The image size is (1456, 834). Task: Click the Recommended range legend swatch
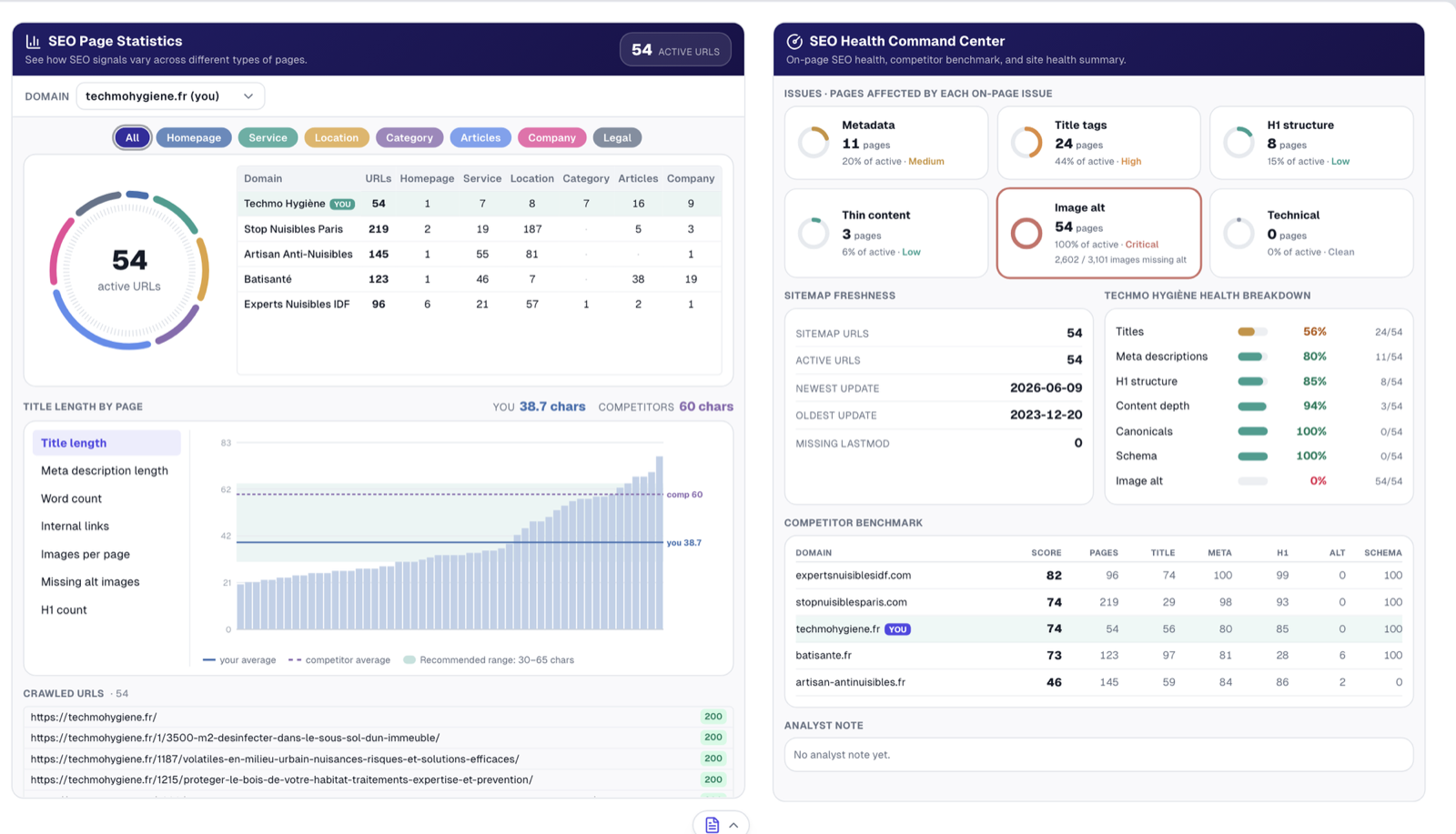pyautogui.click(x=409, y=660)
